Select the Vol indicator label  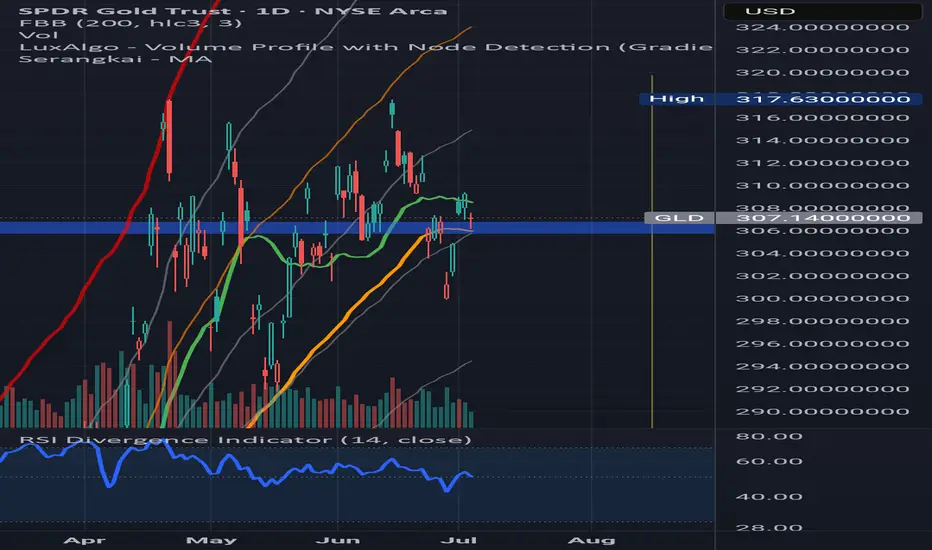pyautogui.click(x=39, y=35)
